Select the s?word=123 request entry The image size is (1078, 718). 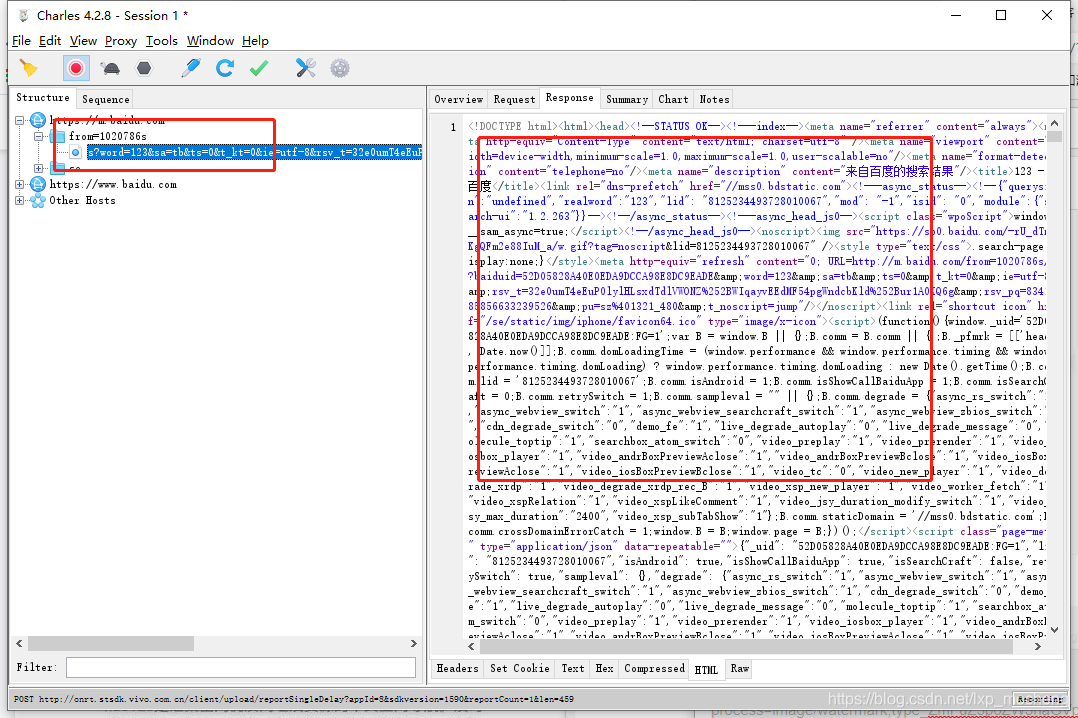click(x=254, y=152)
